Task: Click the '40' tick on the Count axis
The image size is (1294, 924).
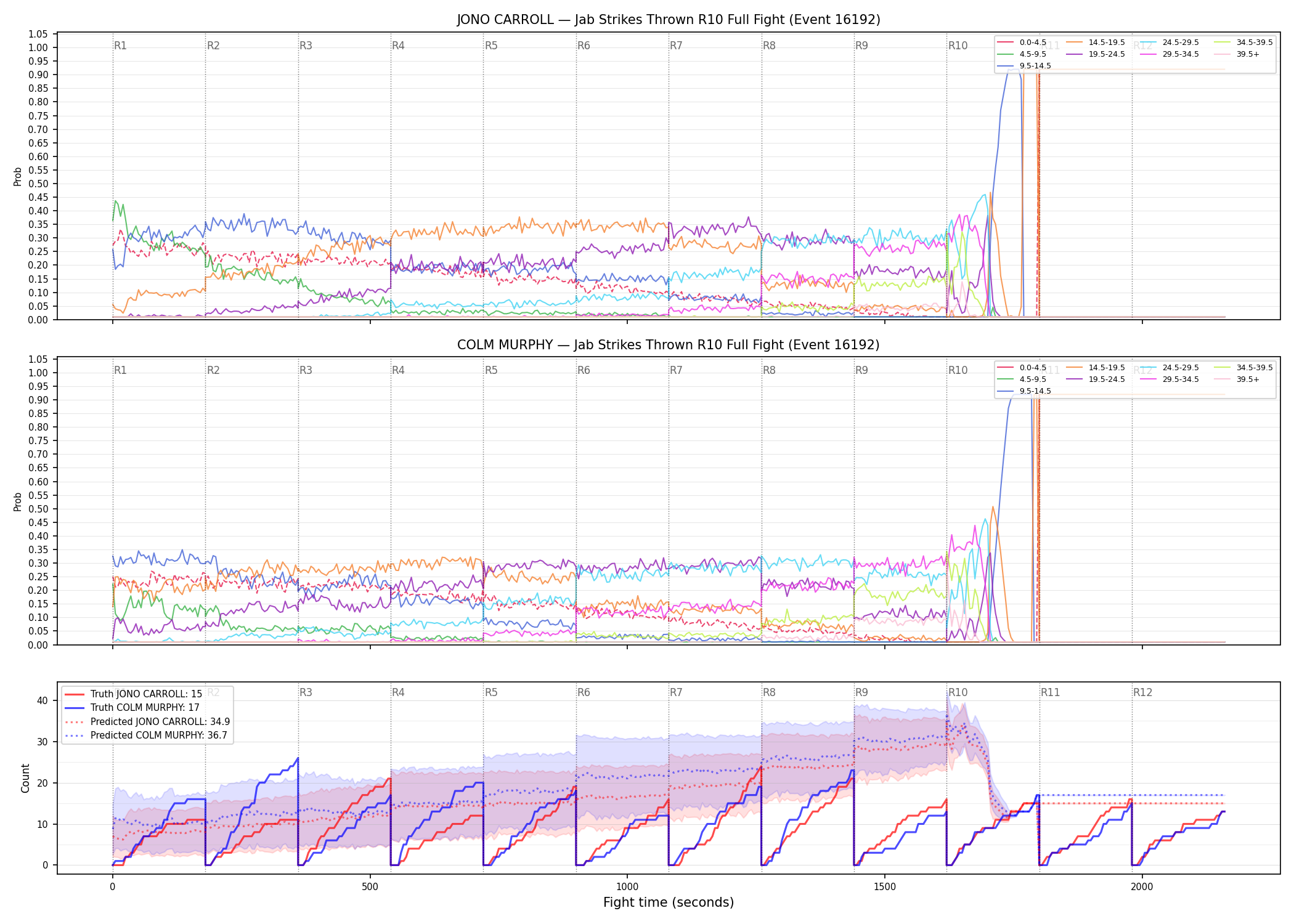Action: pos(43,700)
